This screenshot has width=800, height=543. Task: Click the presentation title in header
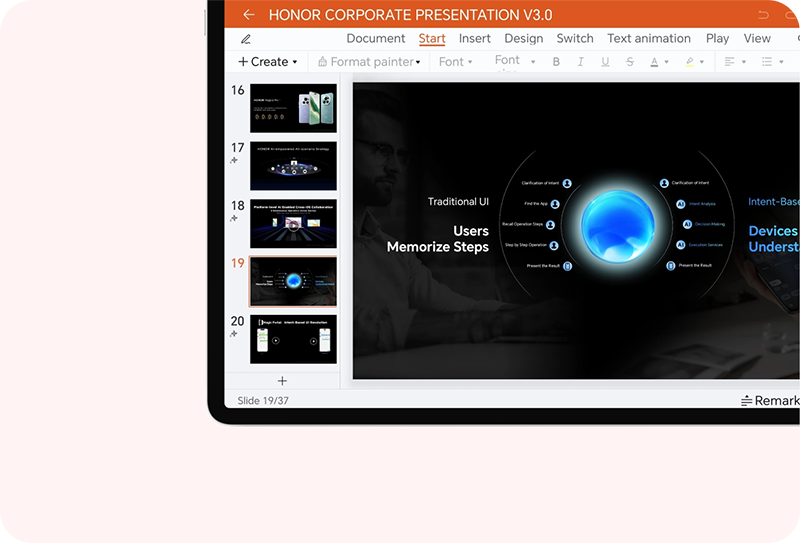[410, 15]
